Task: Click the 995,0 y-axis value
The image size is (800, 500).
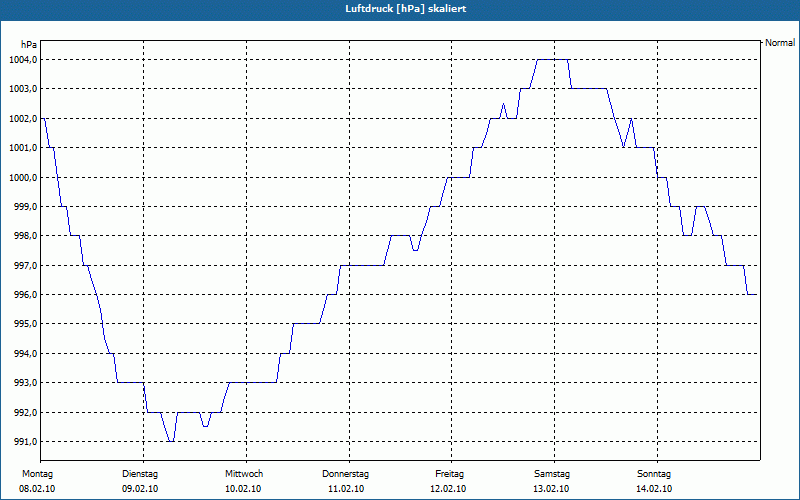Action: (x=25, y=324)
